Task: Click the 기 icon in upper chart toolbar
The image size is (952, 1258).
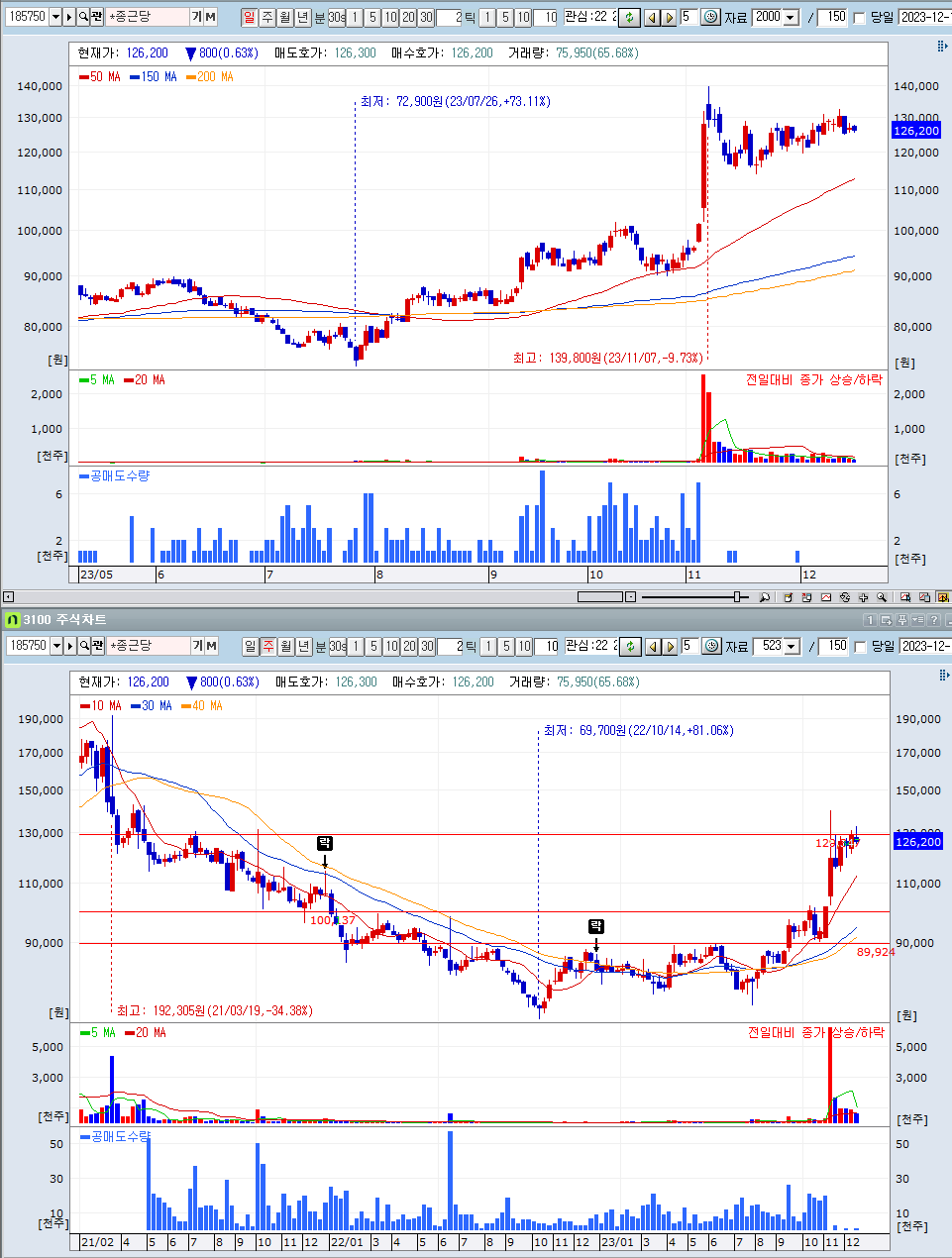Action: click(x=197, y=17)
